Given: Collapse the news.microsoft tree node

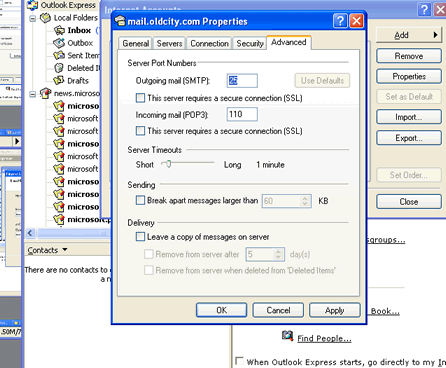Looking at the screenshot, I should 33,94.
